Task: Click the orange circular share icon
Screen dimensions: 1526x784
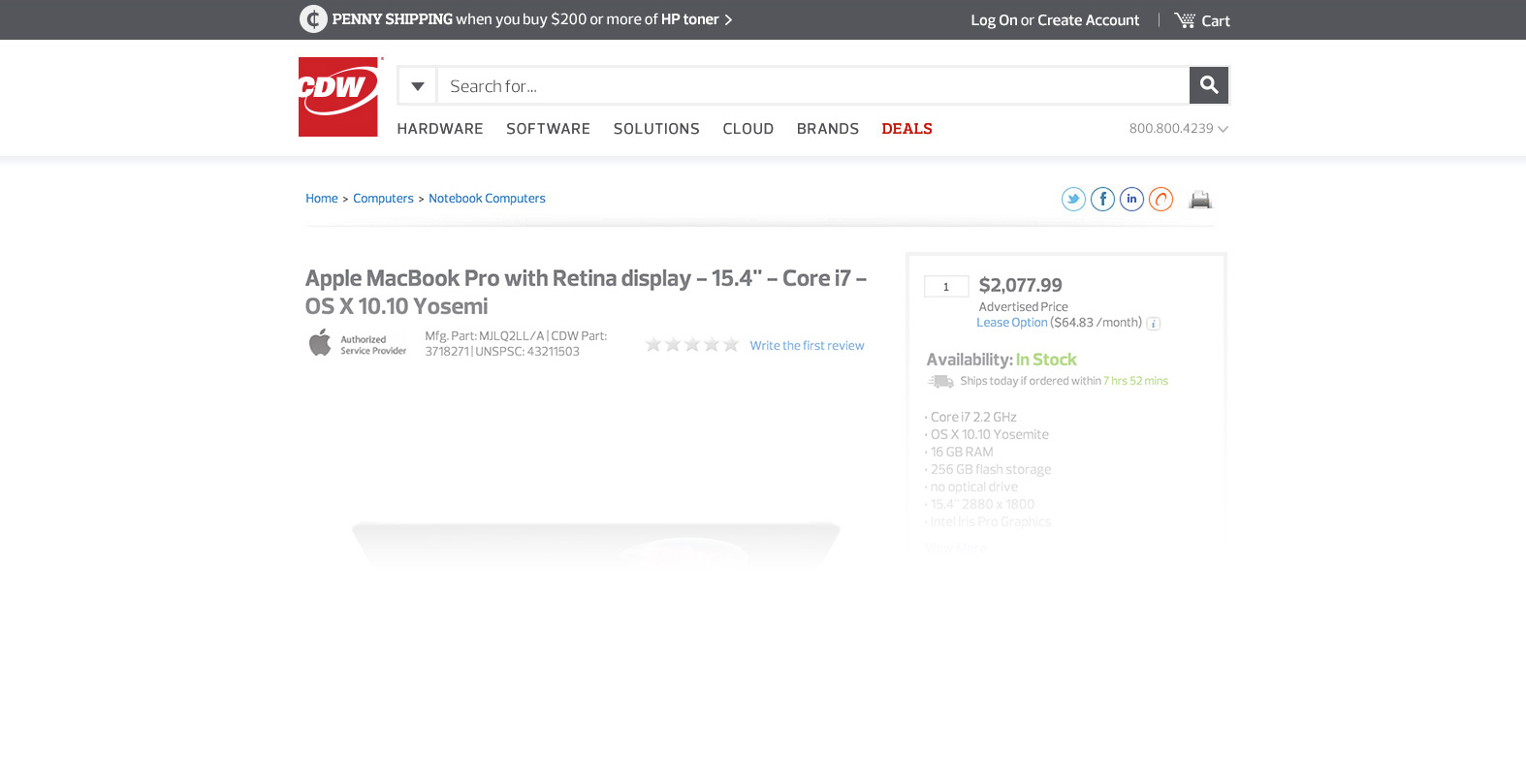Action: pyautogui.click(x=1160, y=200)
